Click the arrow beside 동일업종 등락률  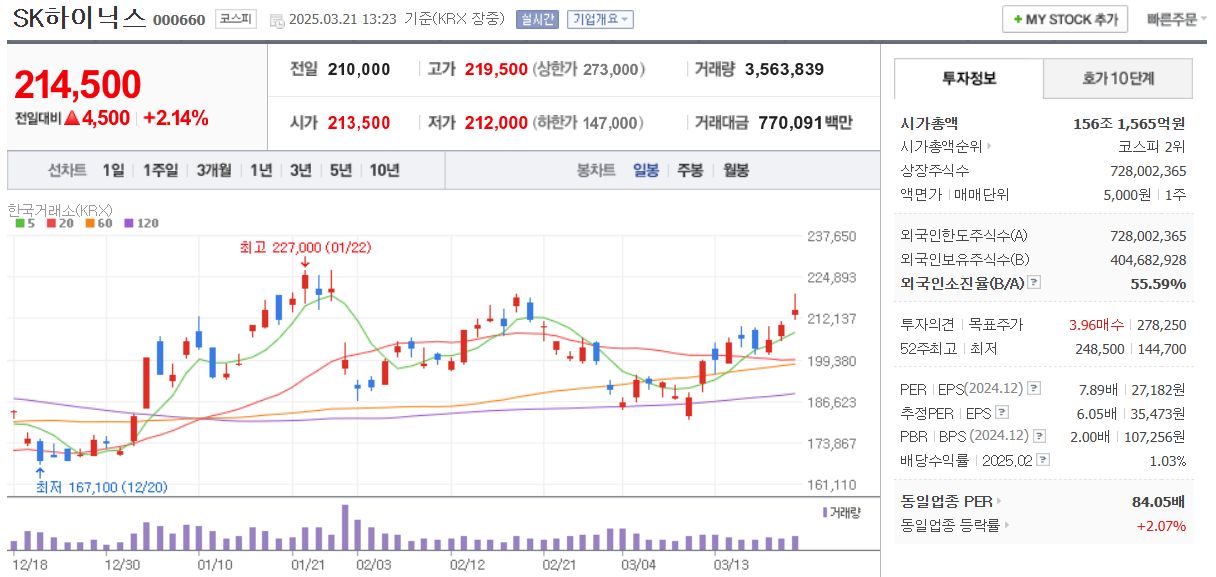click(x=1007, y=525)
